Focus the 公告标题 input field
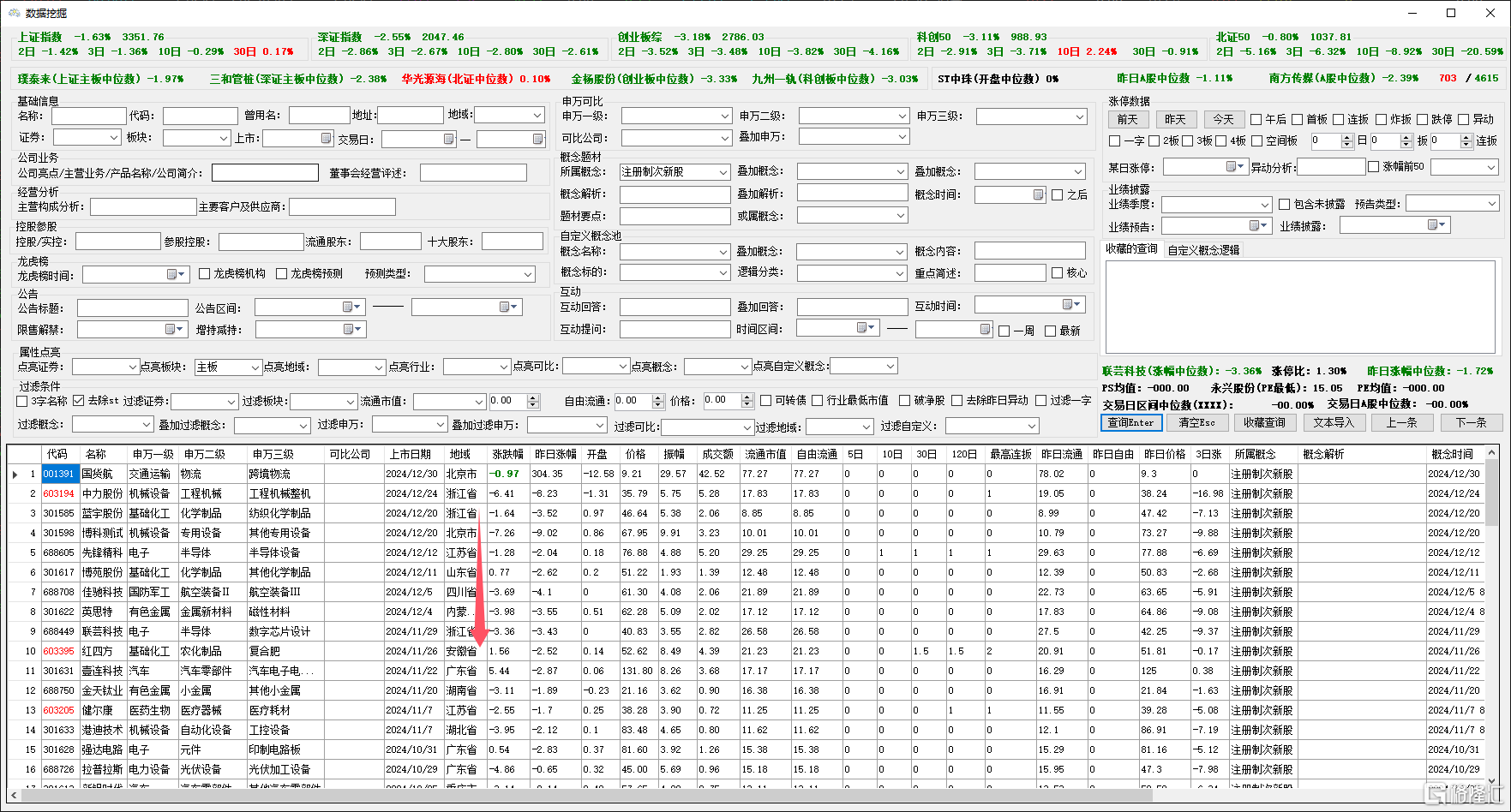The image size is (1511, 812). (132, 307)
